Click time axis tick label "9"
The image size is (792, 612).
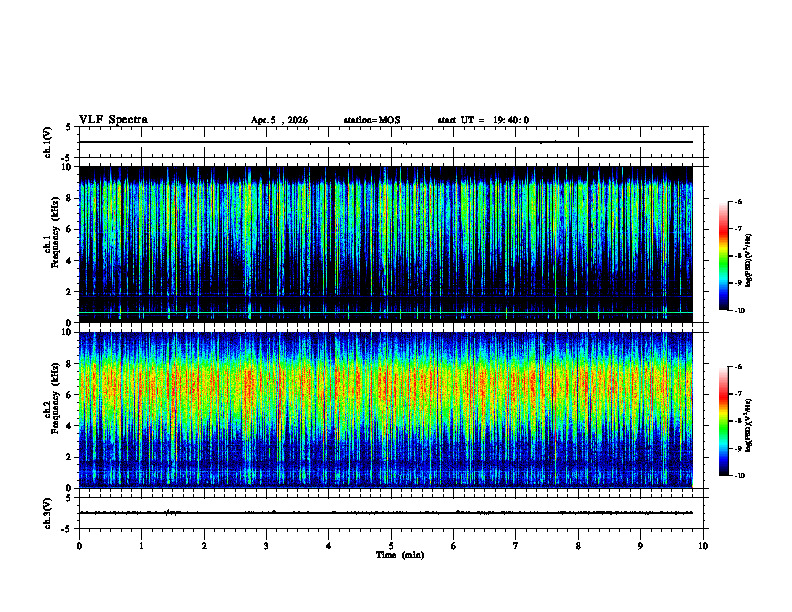[640, 546]
